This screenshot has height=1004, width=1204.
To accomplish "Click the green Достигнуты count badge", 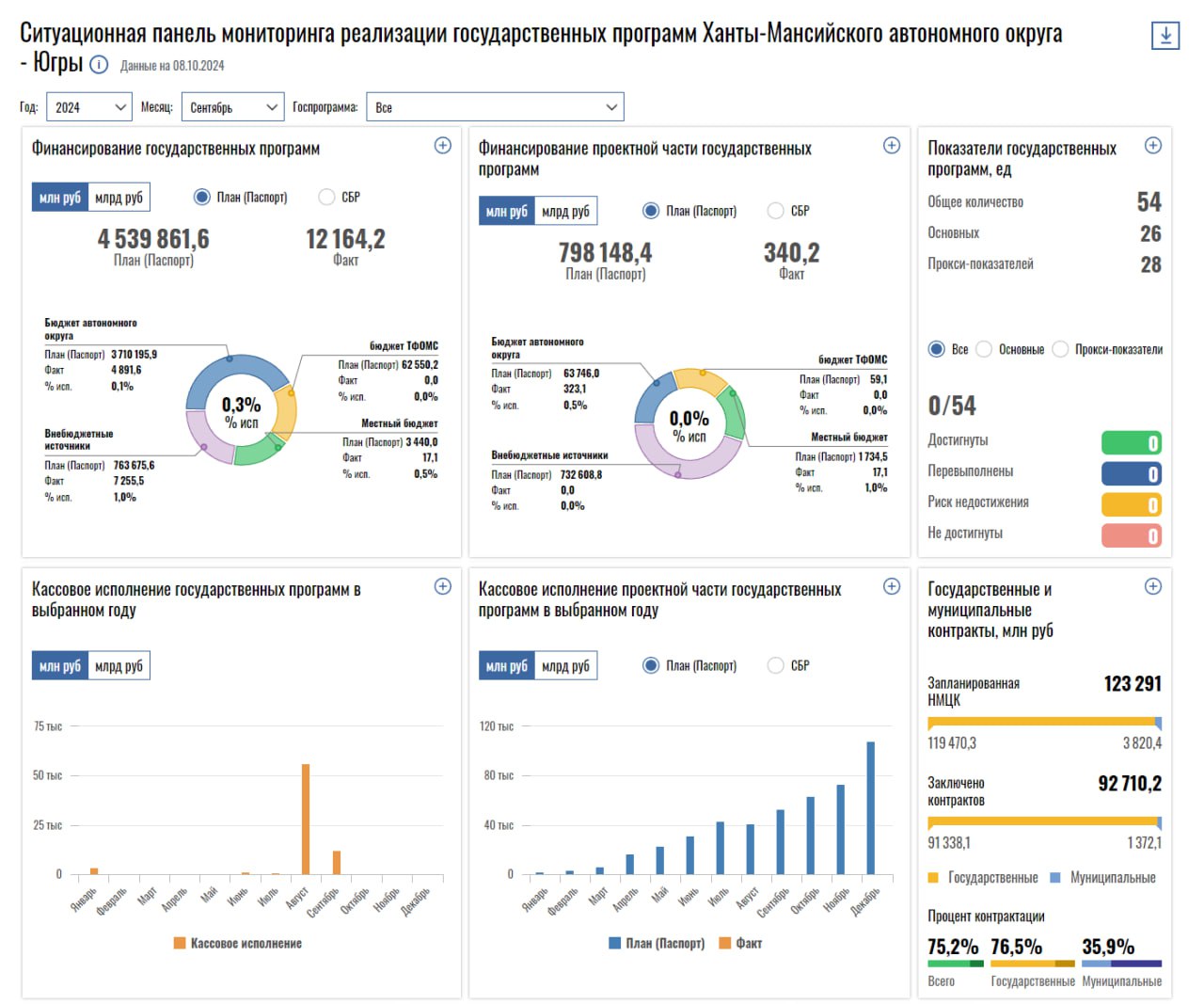I will point(1132,443).
